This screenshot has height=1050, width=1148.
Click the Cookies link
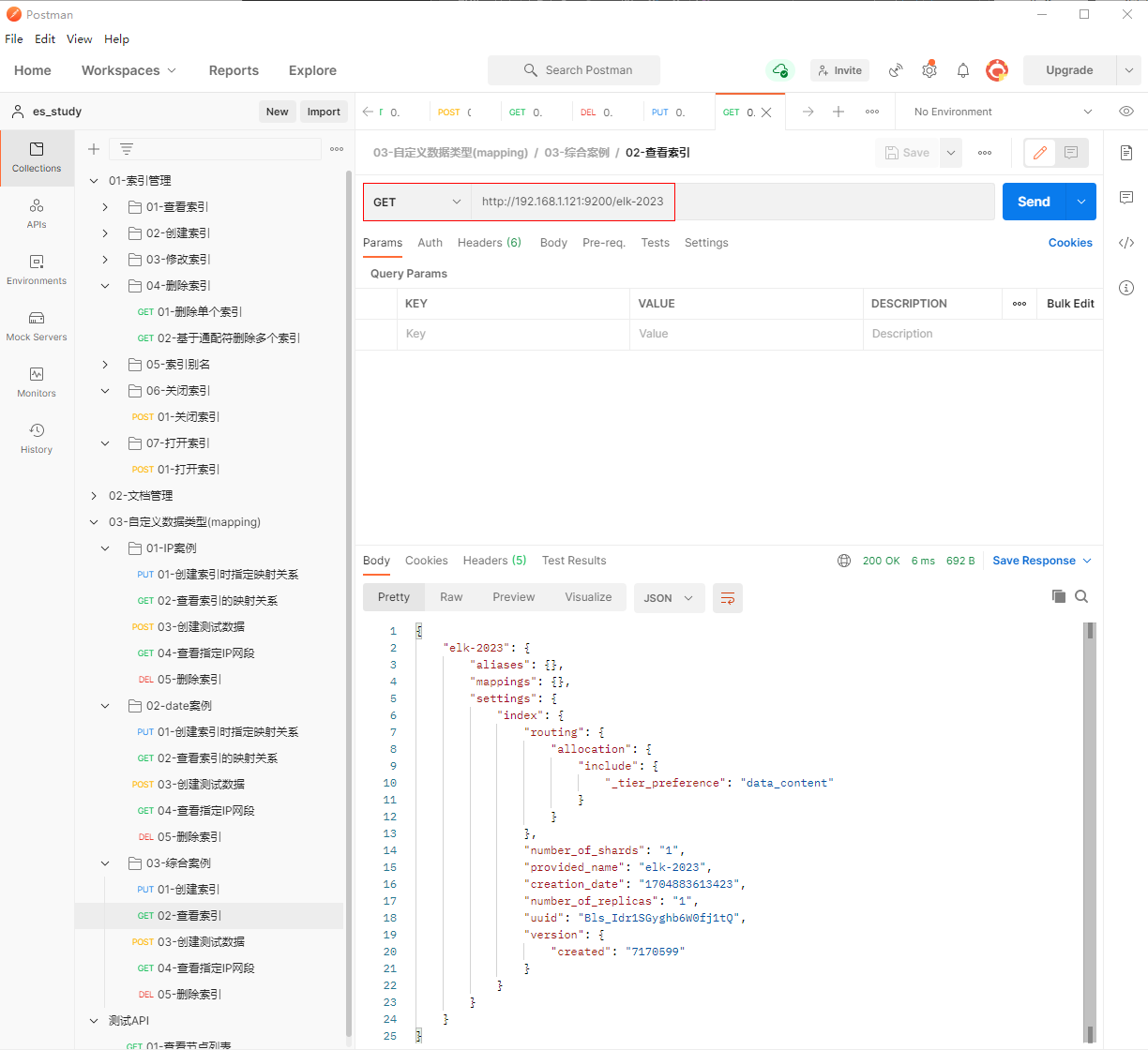(1069, 243)
